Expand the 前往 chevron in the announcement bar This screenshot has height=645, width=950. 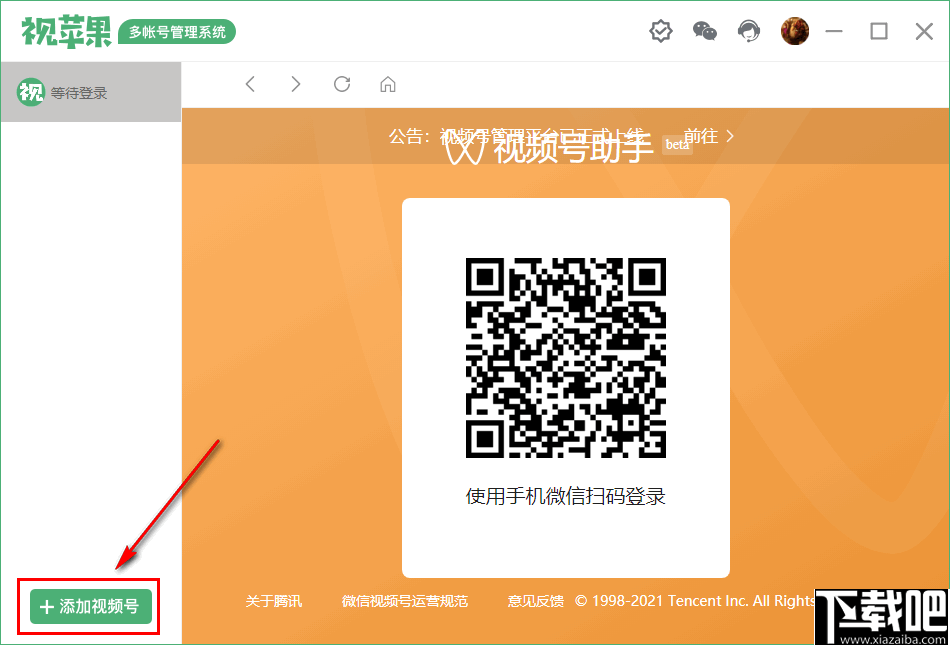[728, 136]
